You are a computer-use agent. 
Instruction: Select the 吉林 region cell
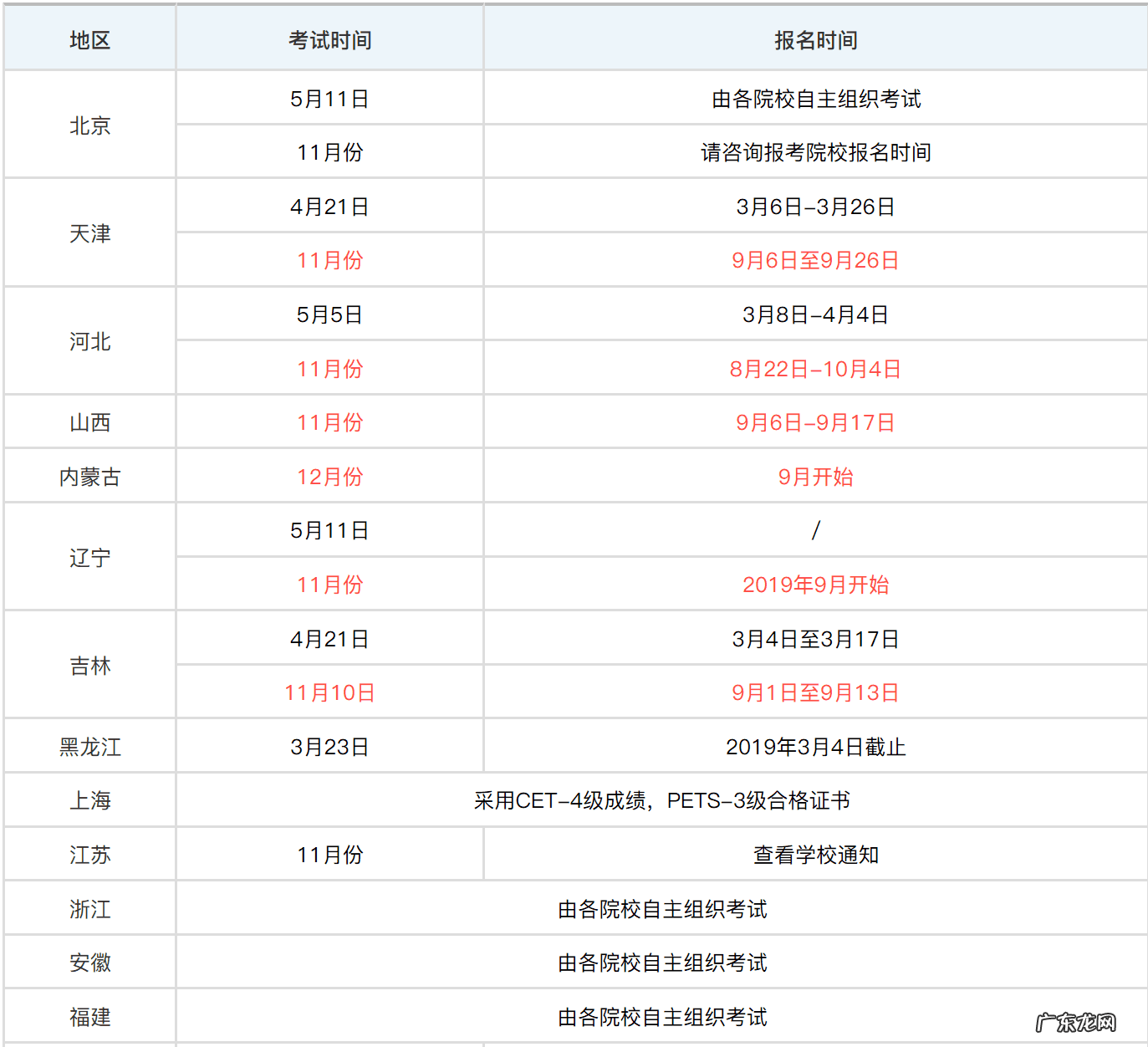click(x=89, y=666)
